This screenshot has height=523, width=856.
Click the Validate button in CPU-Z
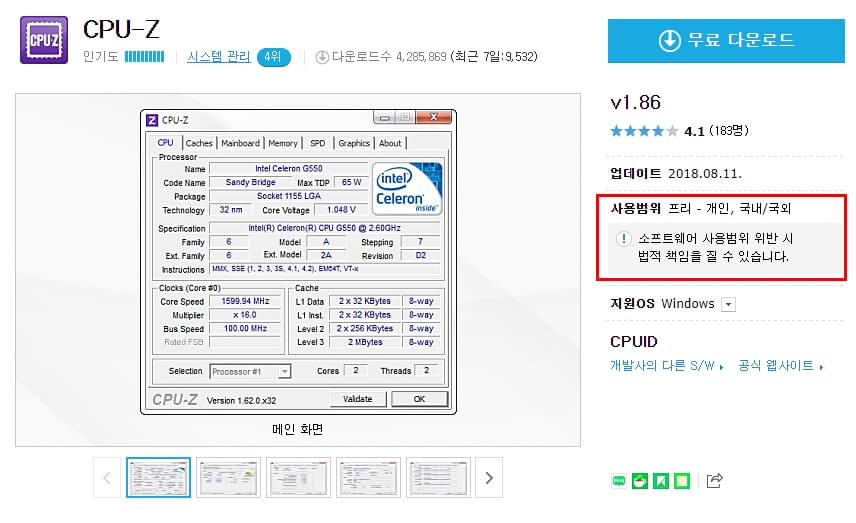358,399
